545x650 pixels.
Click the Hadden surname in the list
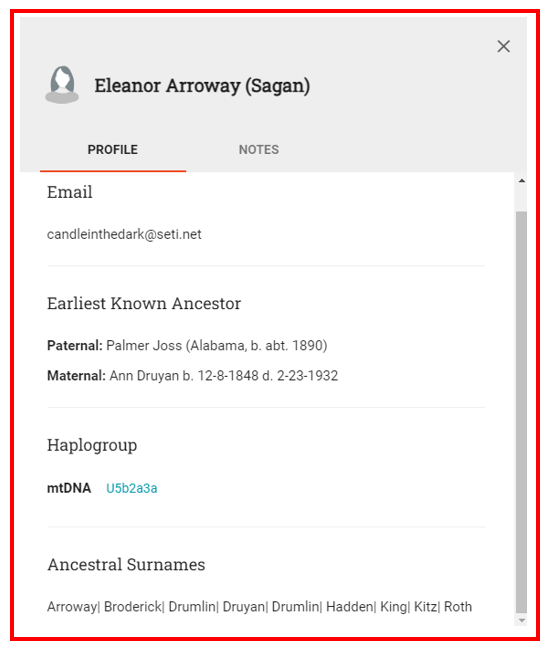click(x=350, y=606)
